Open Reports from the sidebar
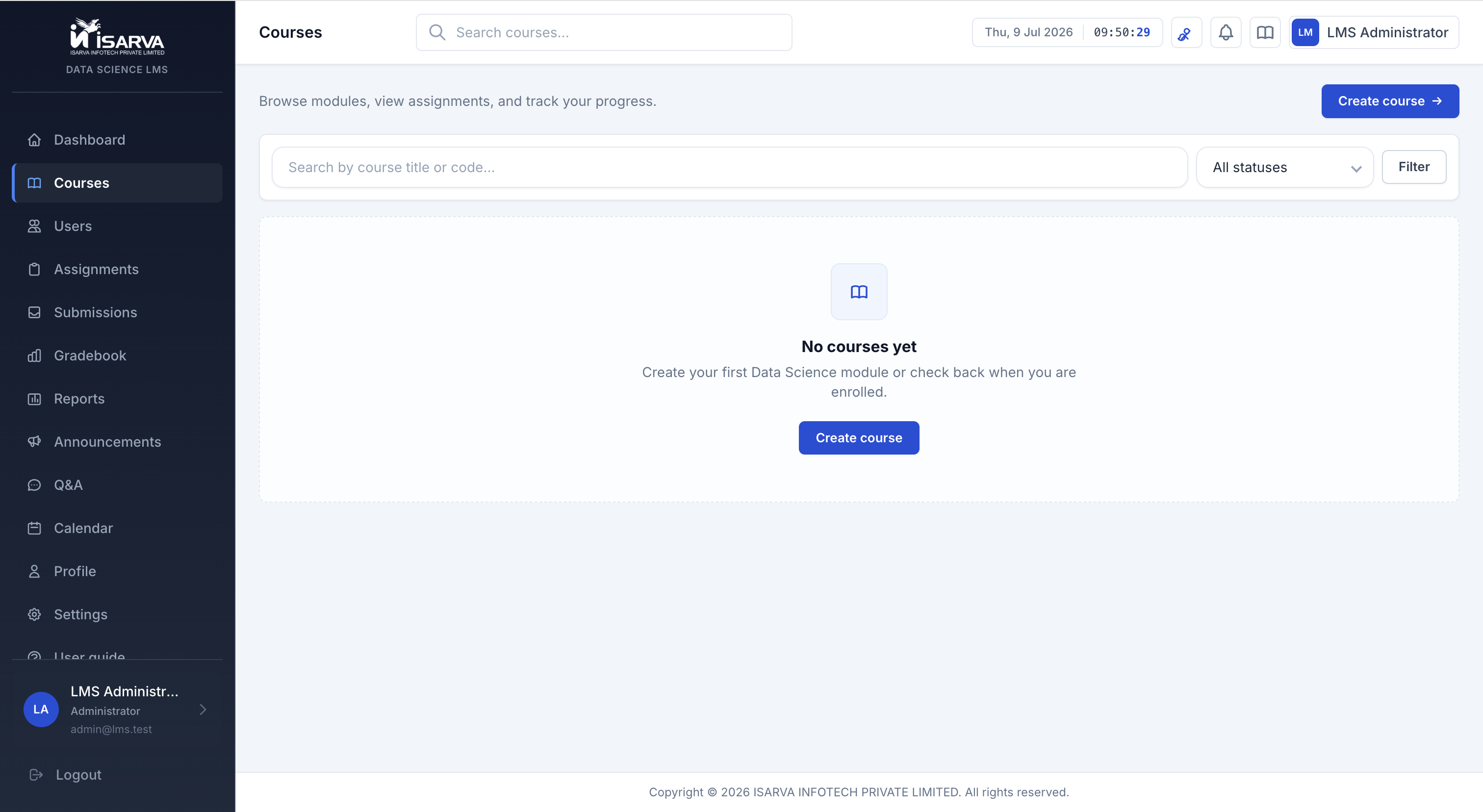 coord(117,399)
